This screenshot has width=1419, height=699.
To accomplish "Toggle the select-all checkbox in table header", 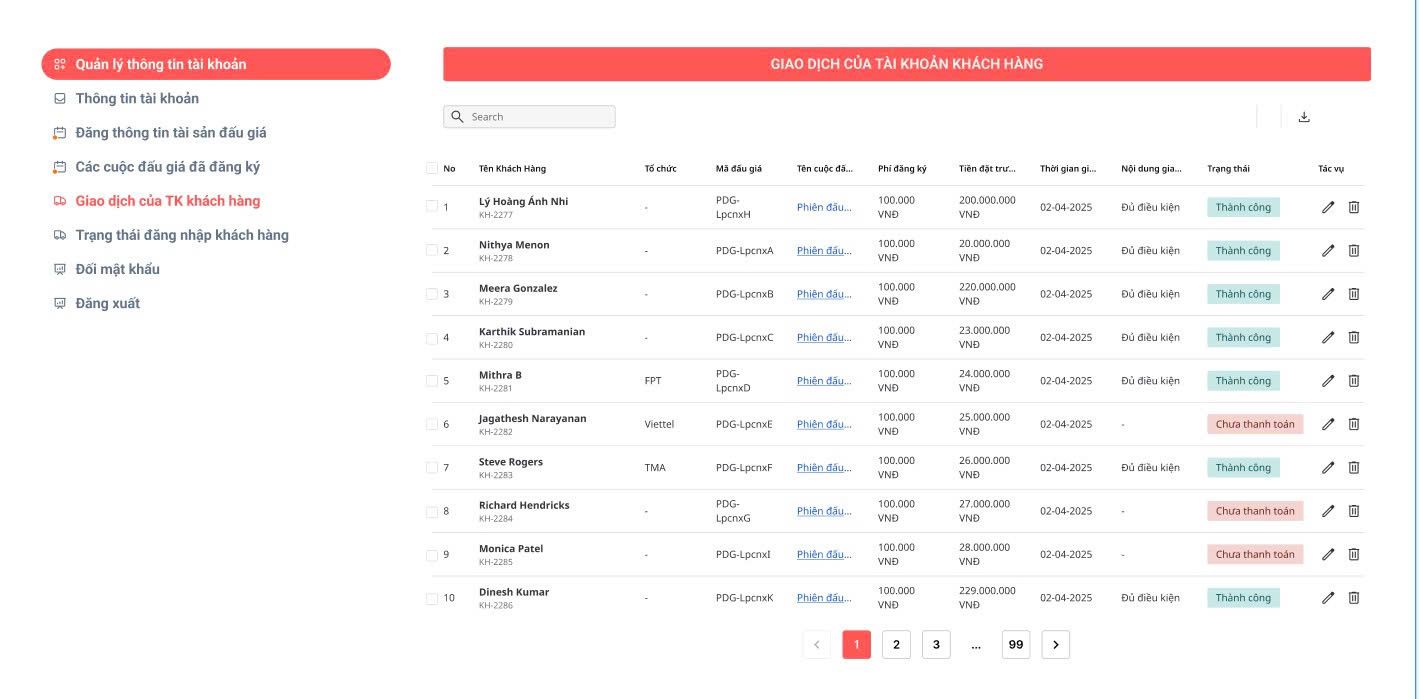I will 432,168.
